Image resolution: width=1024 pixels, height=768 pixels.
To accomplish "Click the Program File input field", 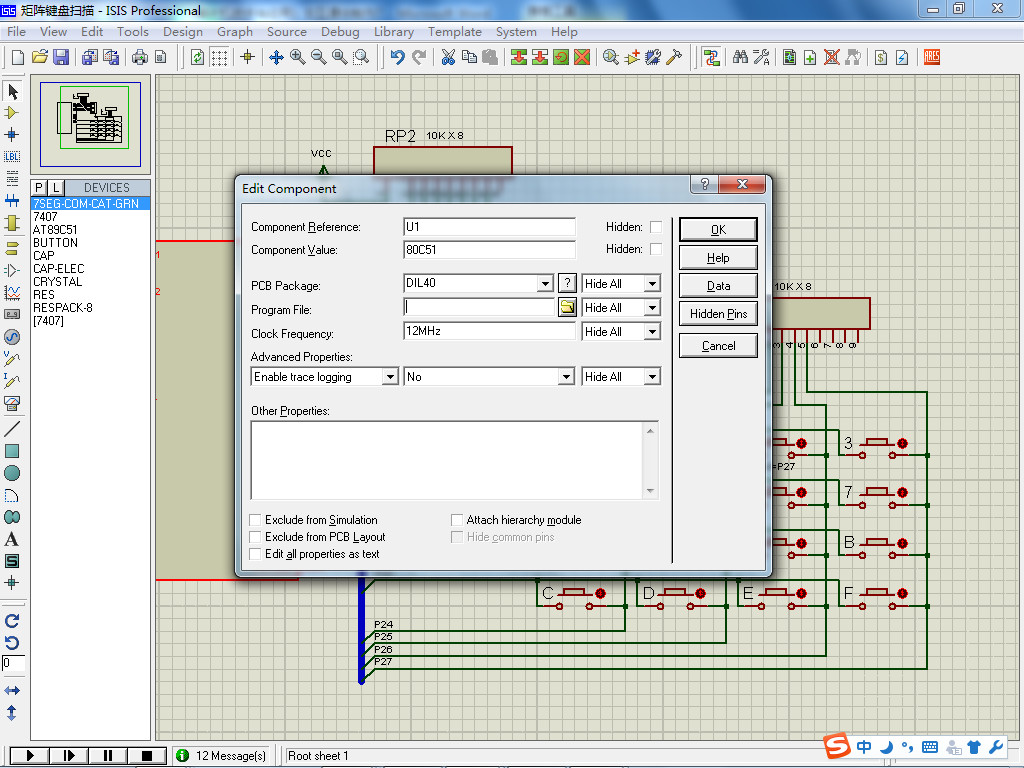I will coord(479,307).
